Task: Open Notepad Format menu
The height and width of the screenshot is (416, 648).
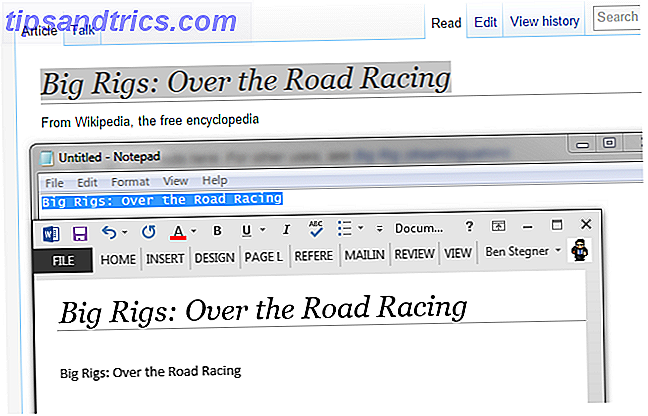Action: coord(130,182)
